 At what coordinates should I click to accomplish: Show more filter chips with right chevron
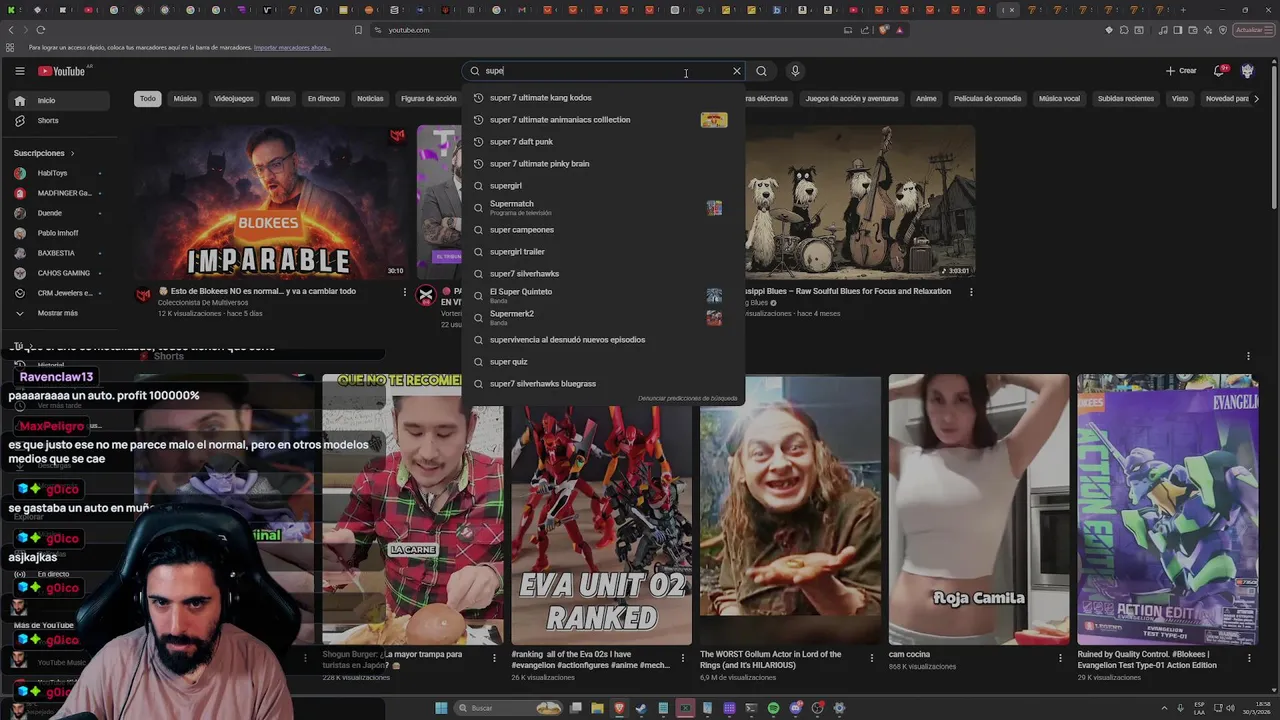[x=1257, y=99]
